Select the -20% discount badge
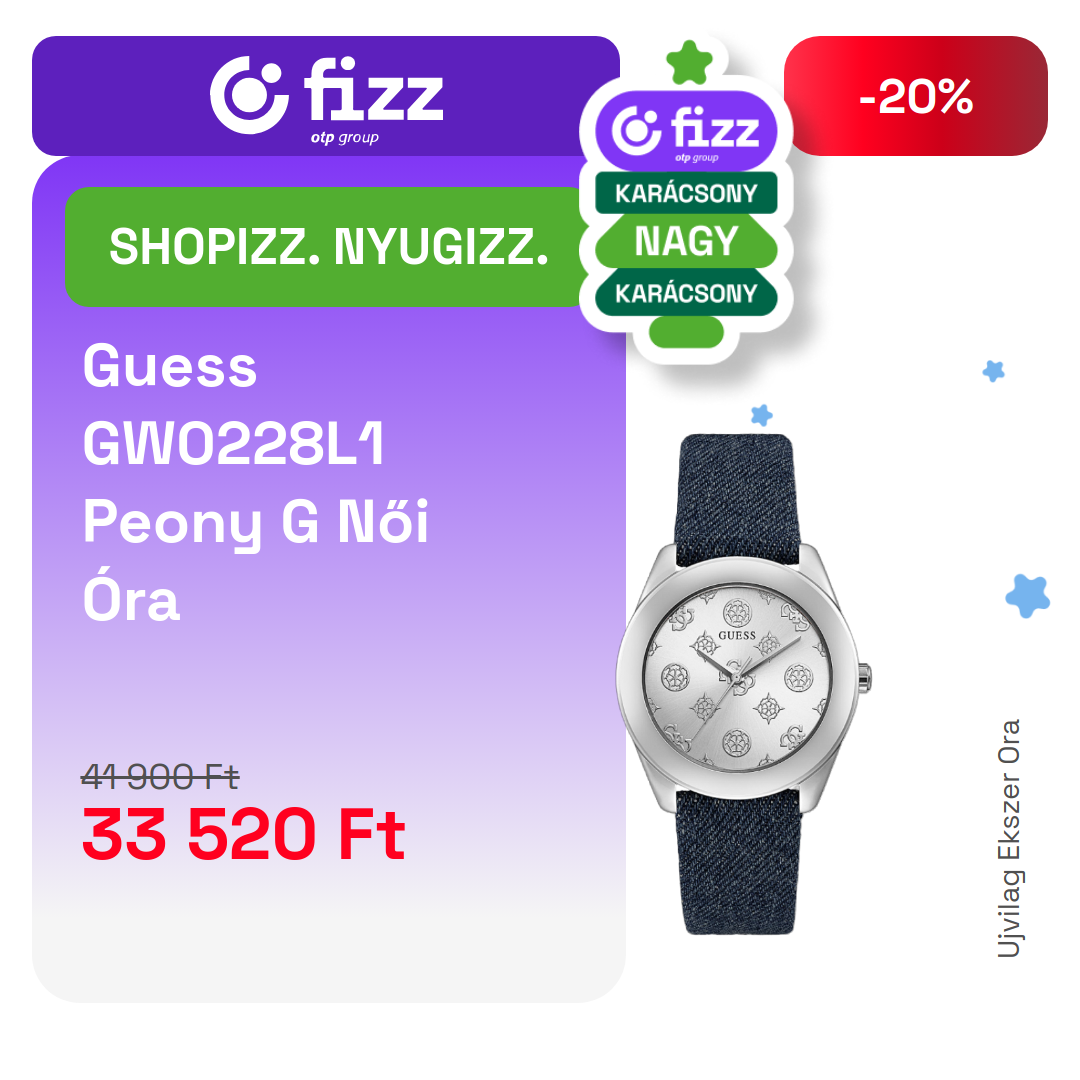 [916, 96]
